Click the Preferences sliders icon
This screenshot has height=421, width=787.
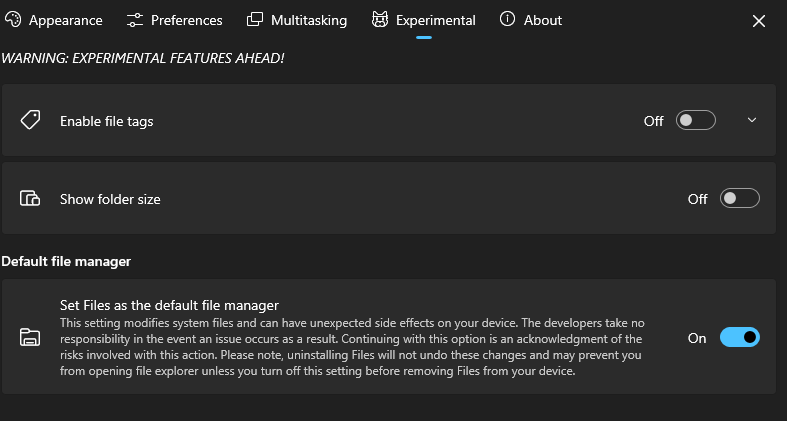click(x=135, y=20)
